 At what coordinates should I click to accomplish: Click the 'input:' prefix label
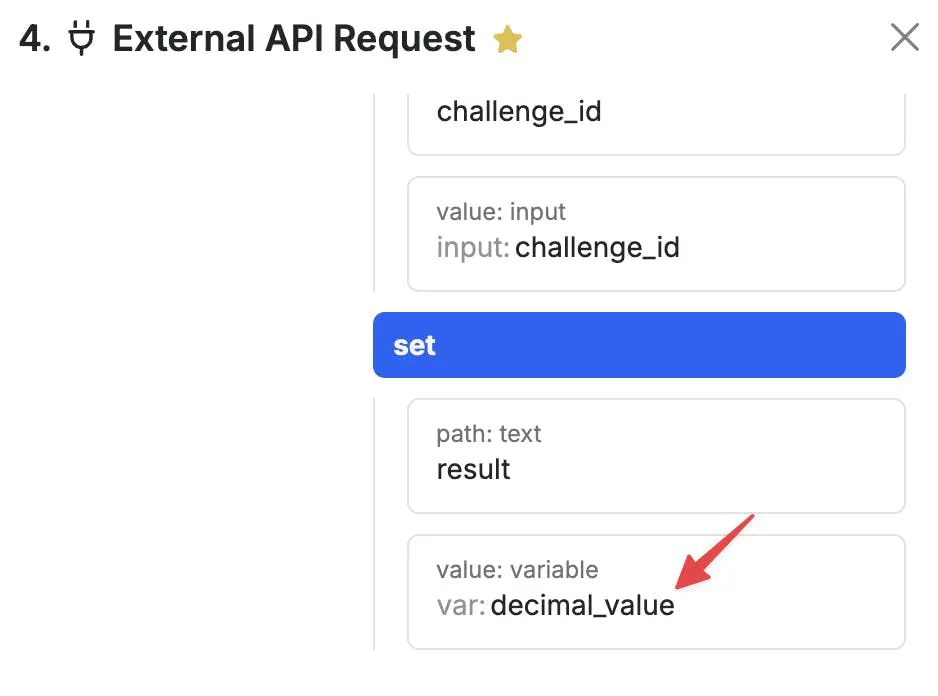(x=473, y=247)
